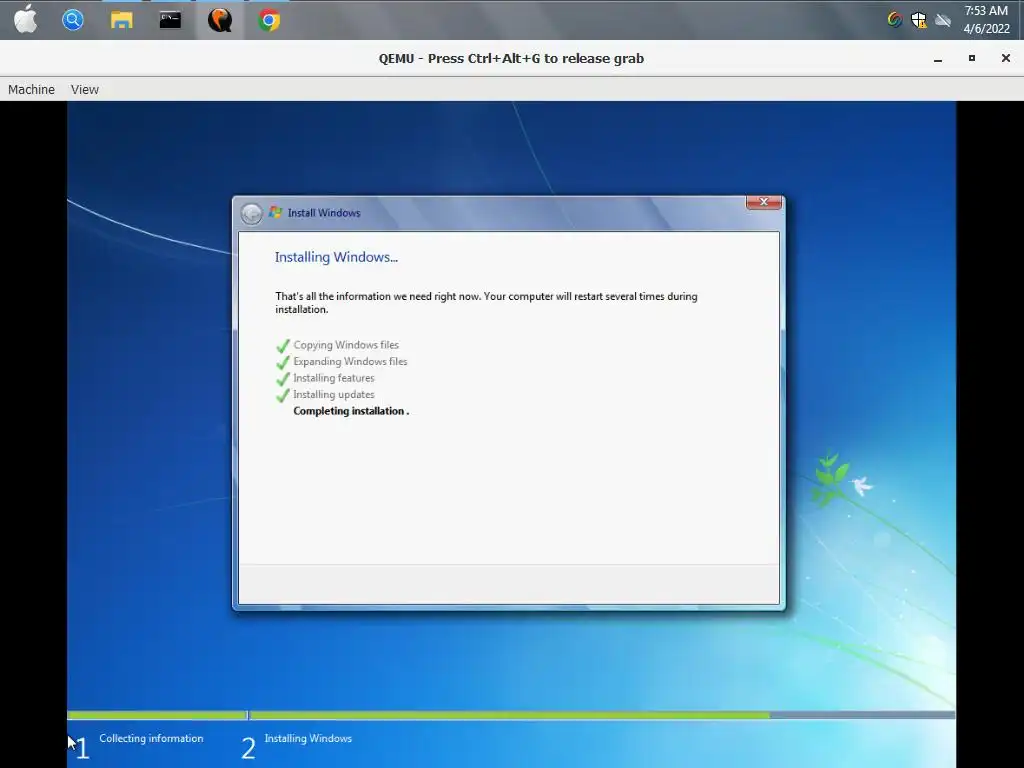This screenshot has height=768, width=1024.
Task: Close the Install Windows dialog
Action: click(x=763, y=202)
